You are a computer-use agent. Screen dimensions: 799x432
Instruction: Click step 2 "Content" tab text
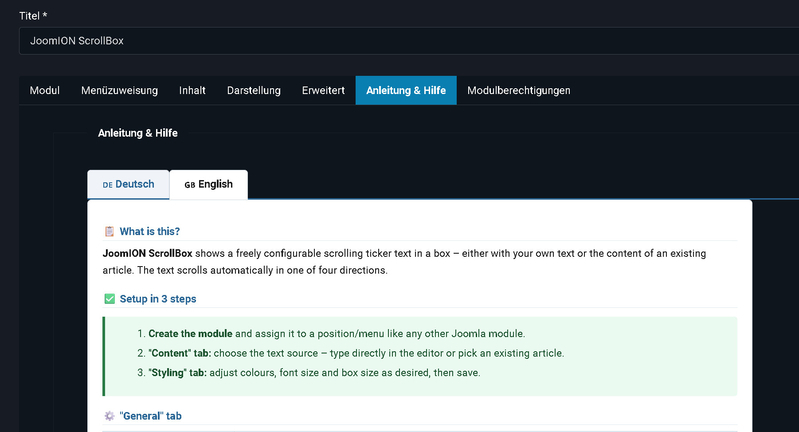click(x=179, y=354)
